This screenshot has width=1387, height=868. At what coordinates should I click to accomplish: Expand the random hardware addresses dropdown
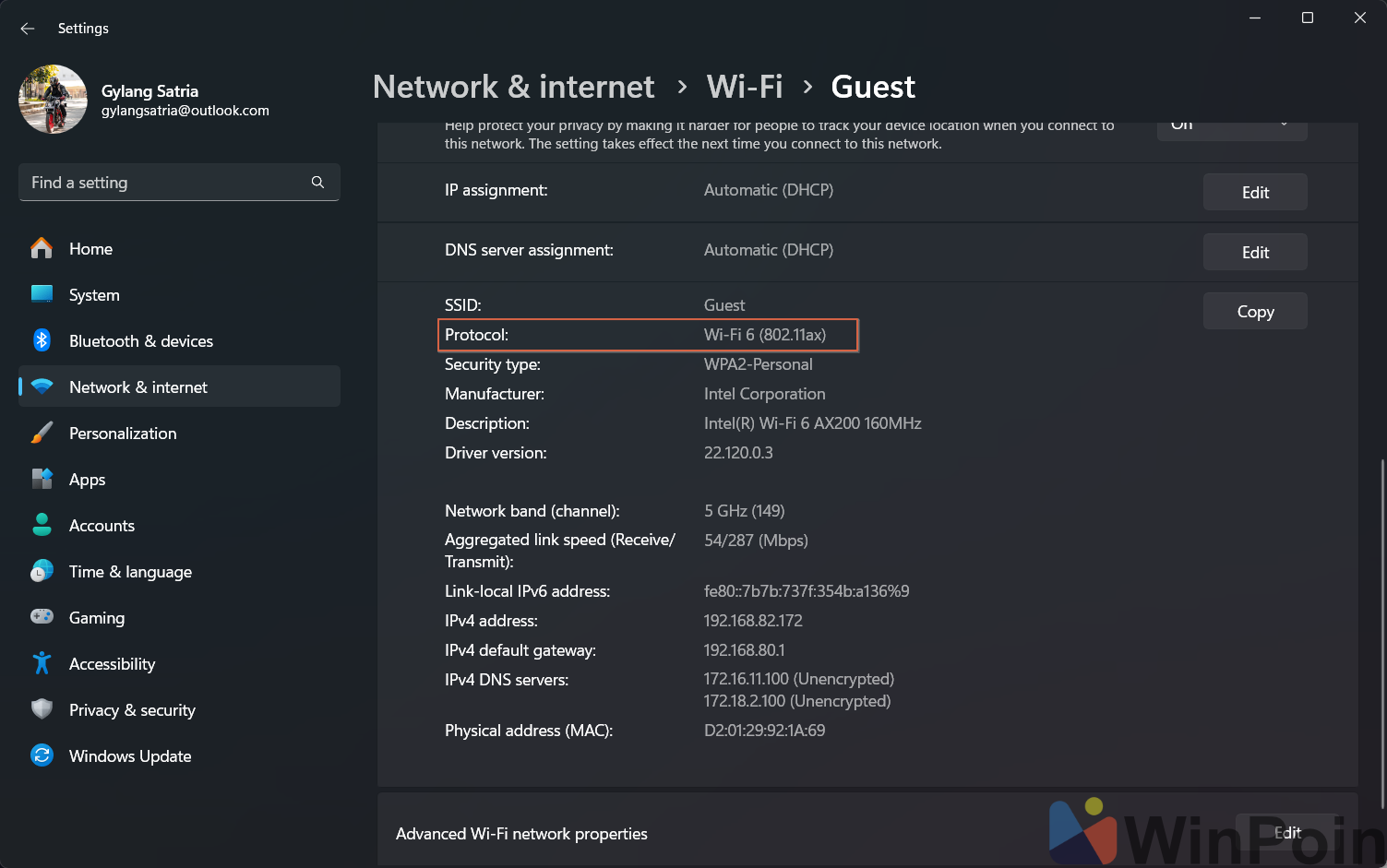[x=1232, y=131]
